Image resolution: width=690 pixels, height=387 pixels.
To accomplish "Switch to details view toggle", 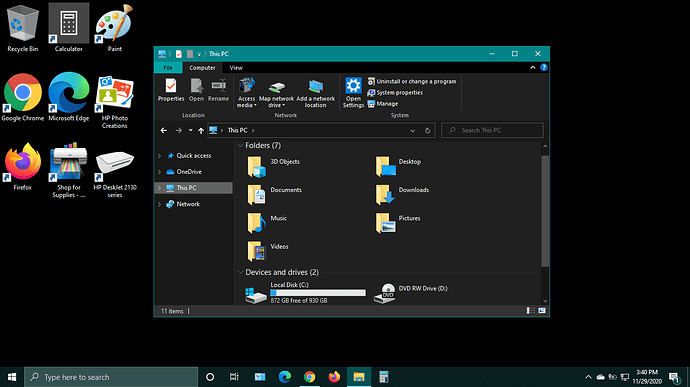I will click(x=531, y=311).
